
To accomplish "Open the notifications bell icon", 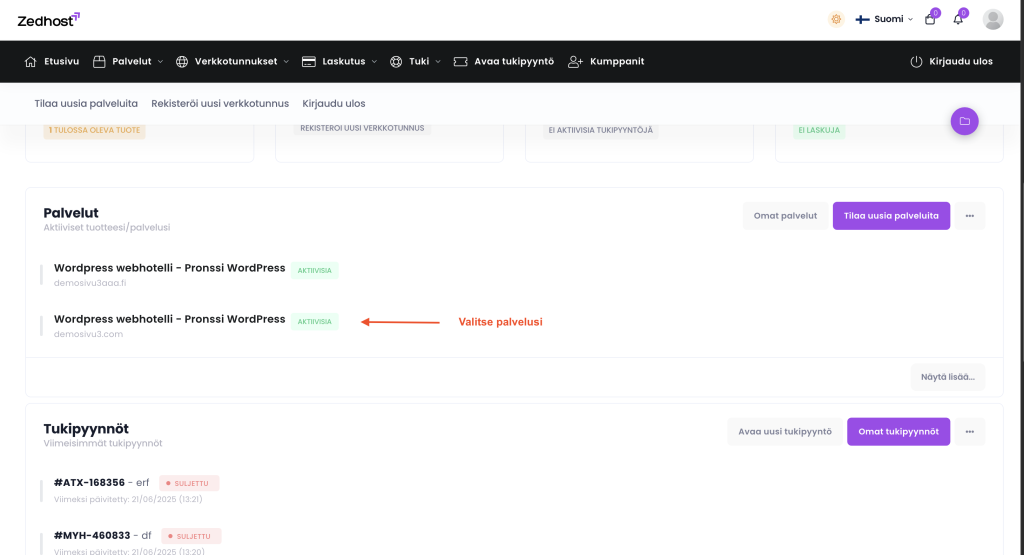I will click(x=958, y=19).
